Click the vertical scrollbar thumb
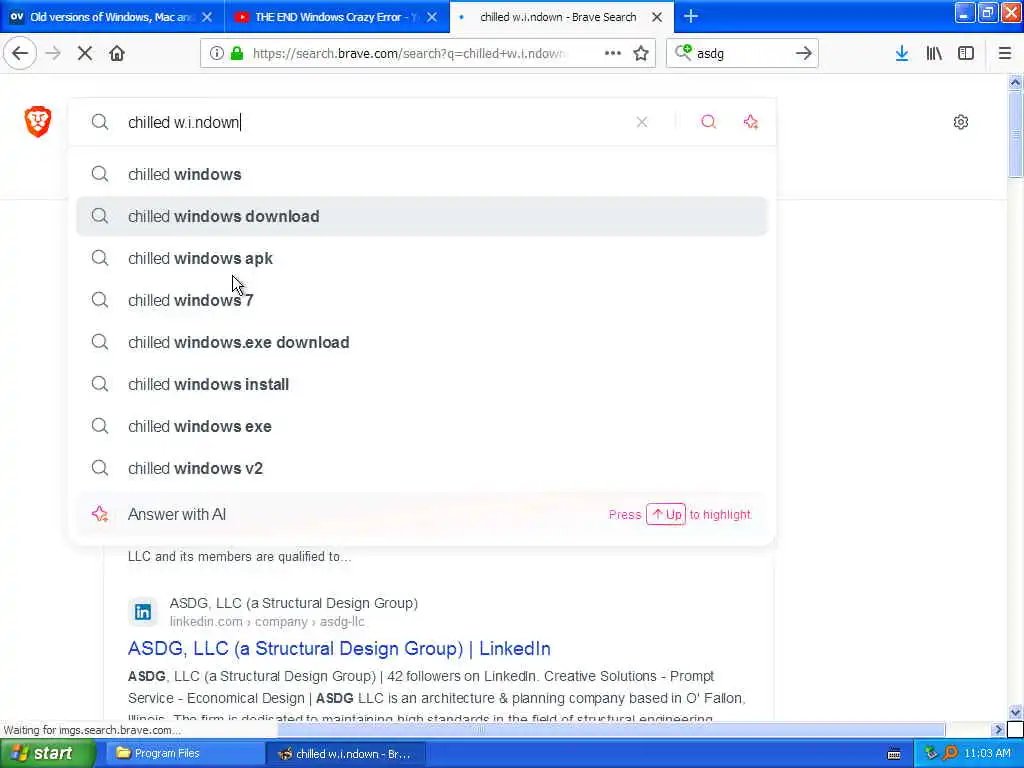 coord(1015,134)
